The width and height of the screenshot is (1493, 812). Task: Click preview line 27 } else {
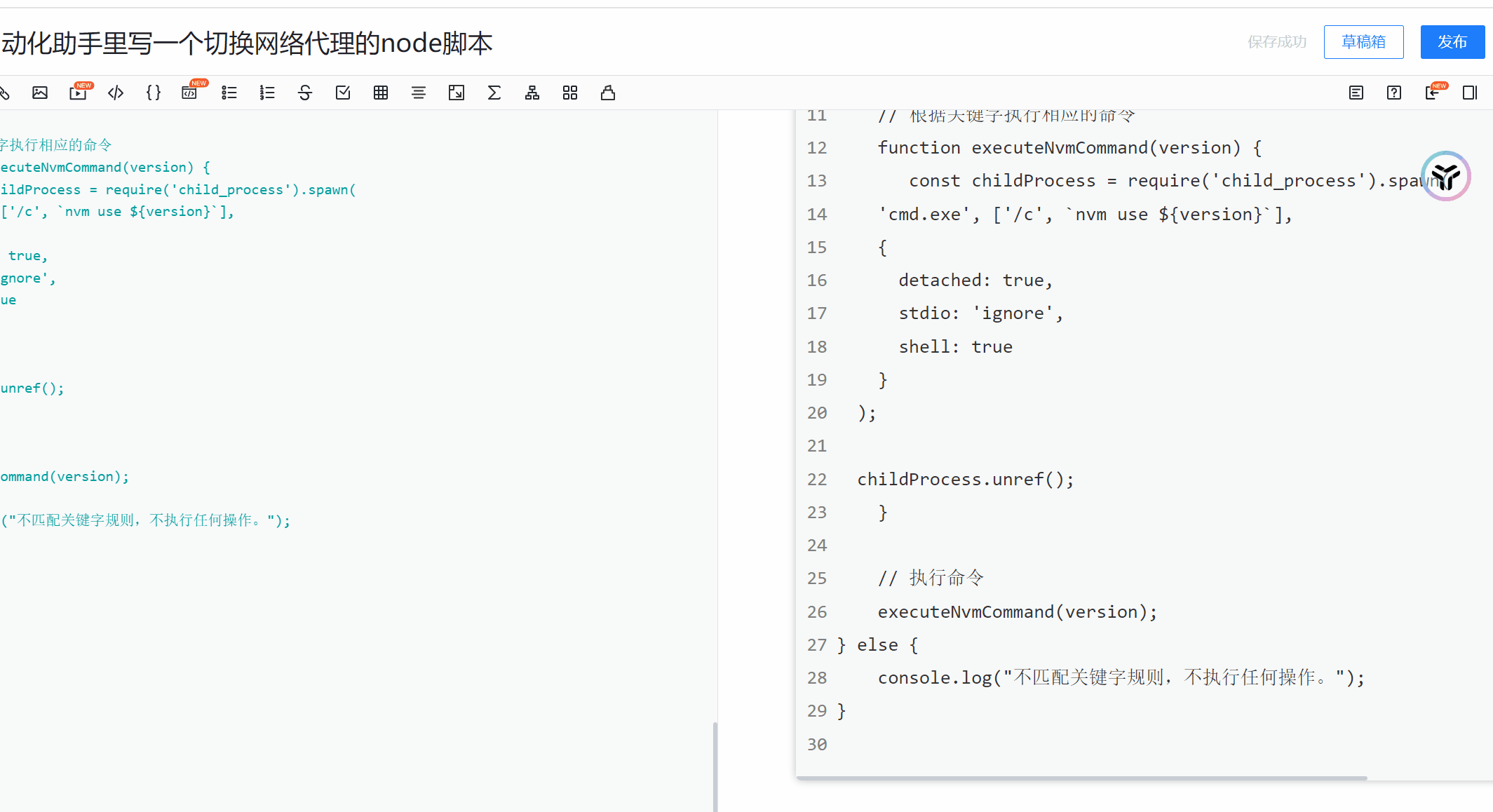coord(877,645)
